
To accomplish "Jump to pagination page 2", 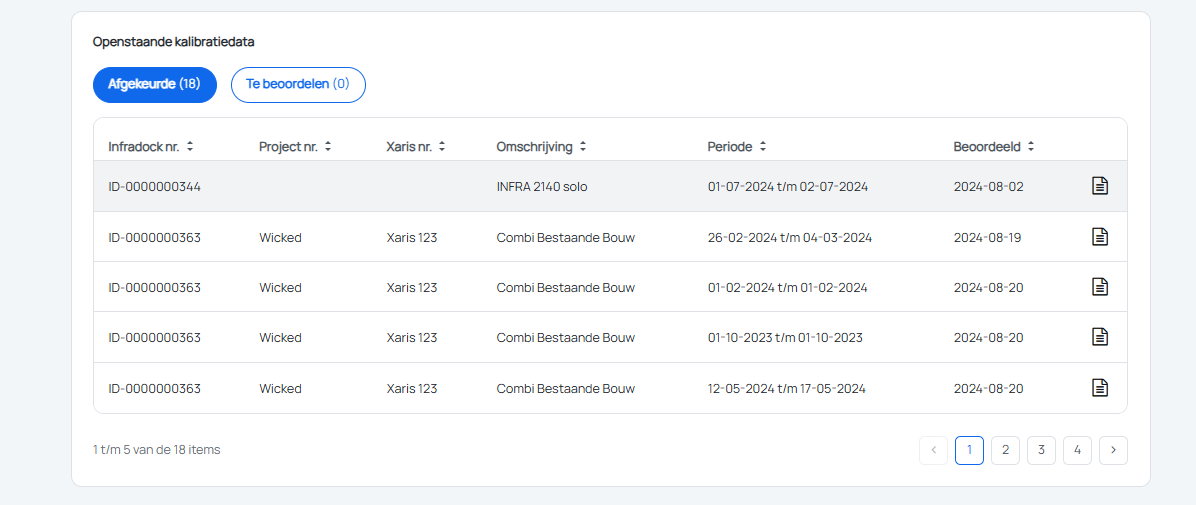I will [1005, 450].
